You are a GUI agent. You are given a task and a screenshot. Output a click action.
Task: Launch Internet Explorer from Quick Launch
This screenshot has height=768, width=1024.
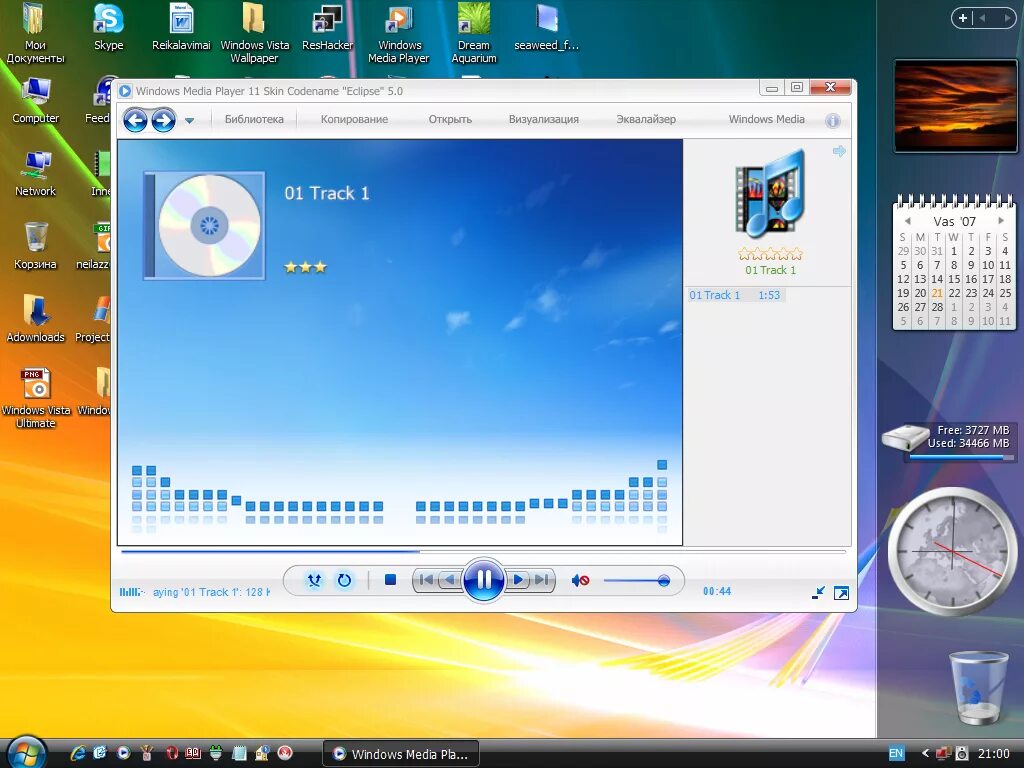point(78,753)
